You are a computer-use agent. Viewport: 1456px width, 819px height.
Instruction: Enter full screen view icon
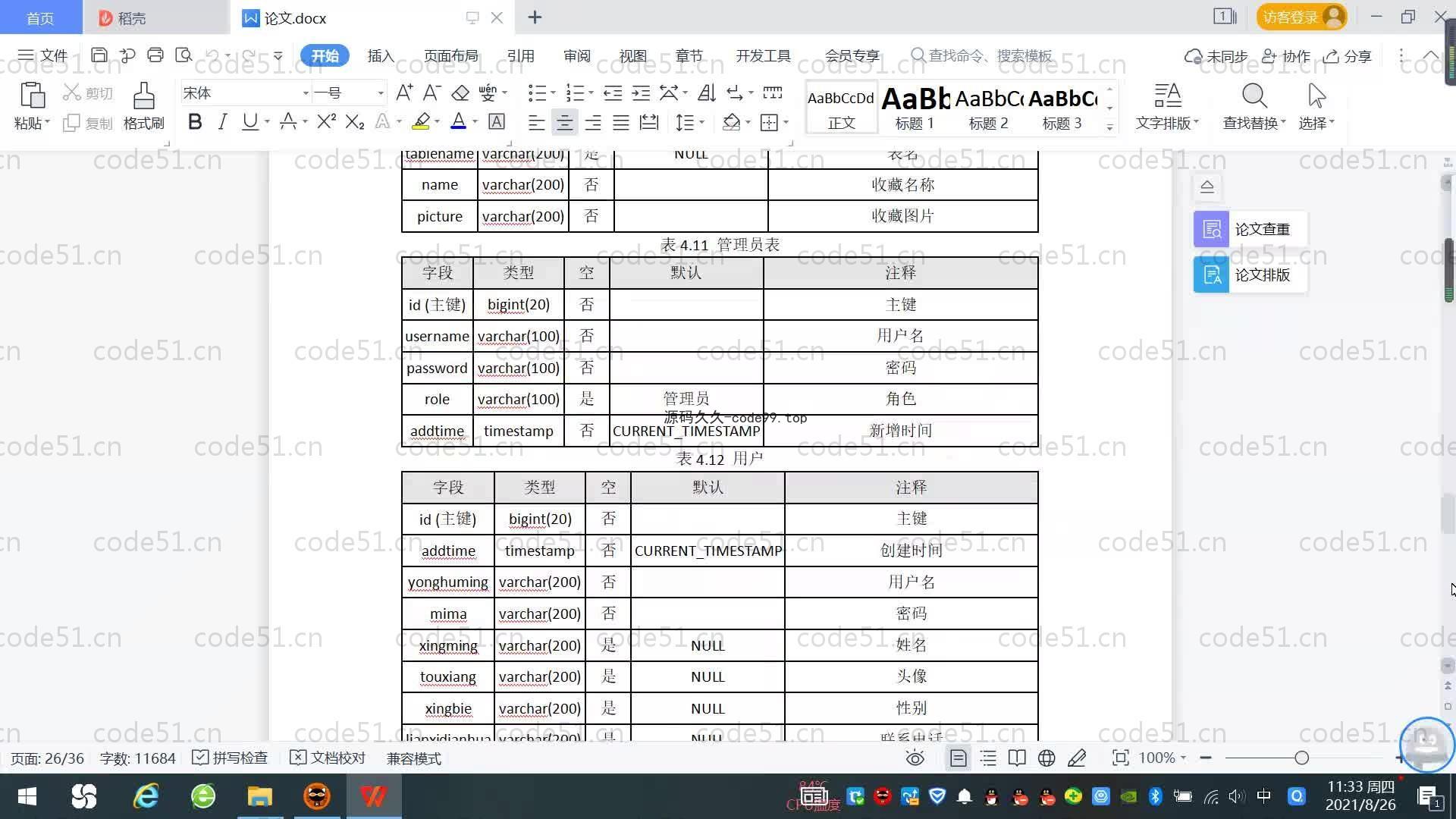[1120, 758]
